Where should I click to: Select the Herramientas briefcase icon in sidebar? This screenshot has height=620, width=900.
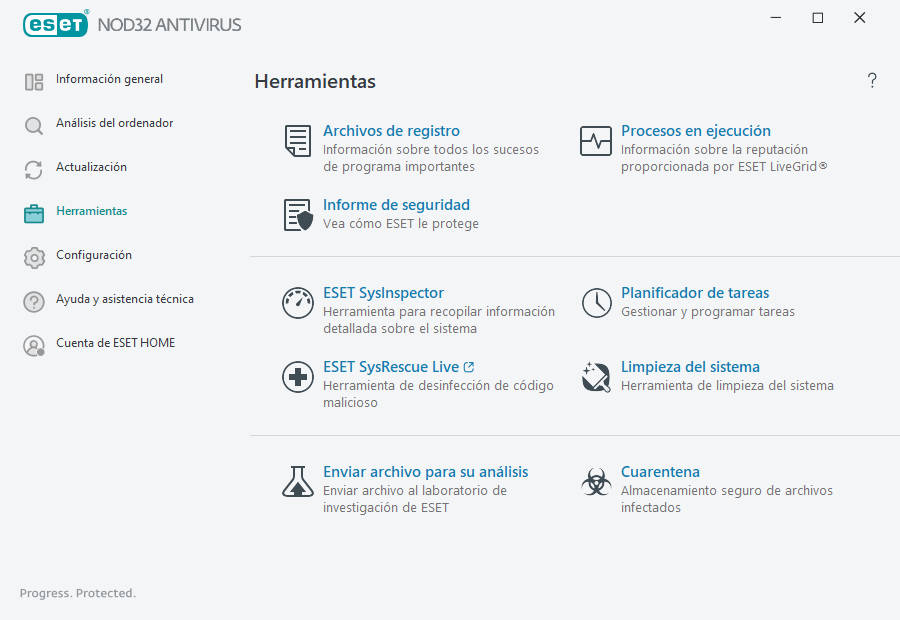34,212
